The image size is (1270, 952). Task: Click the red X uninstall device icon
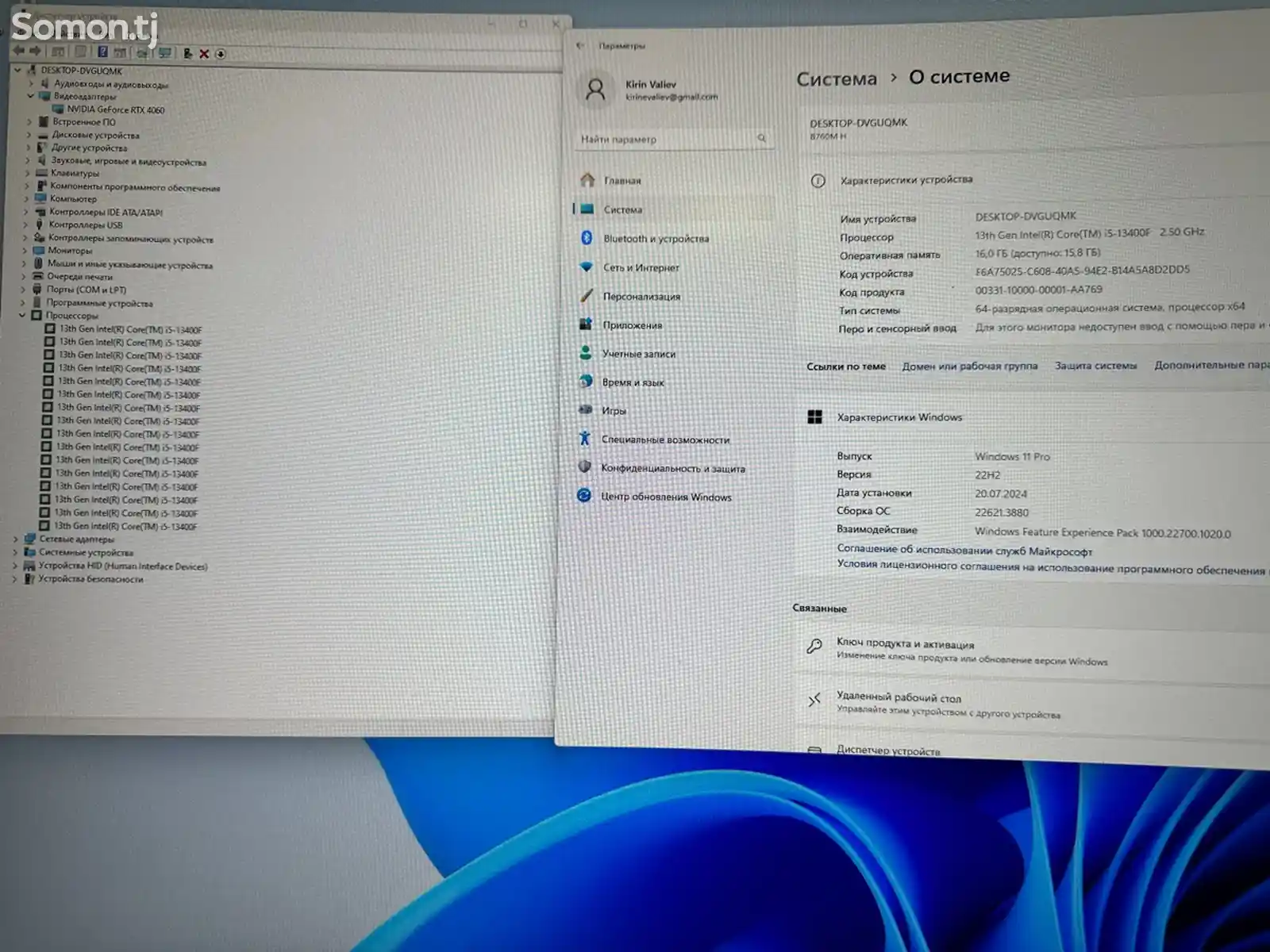[204, 54]
